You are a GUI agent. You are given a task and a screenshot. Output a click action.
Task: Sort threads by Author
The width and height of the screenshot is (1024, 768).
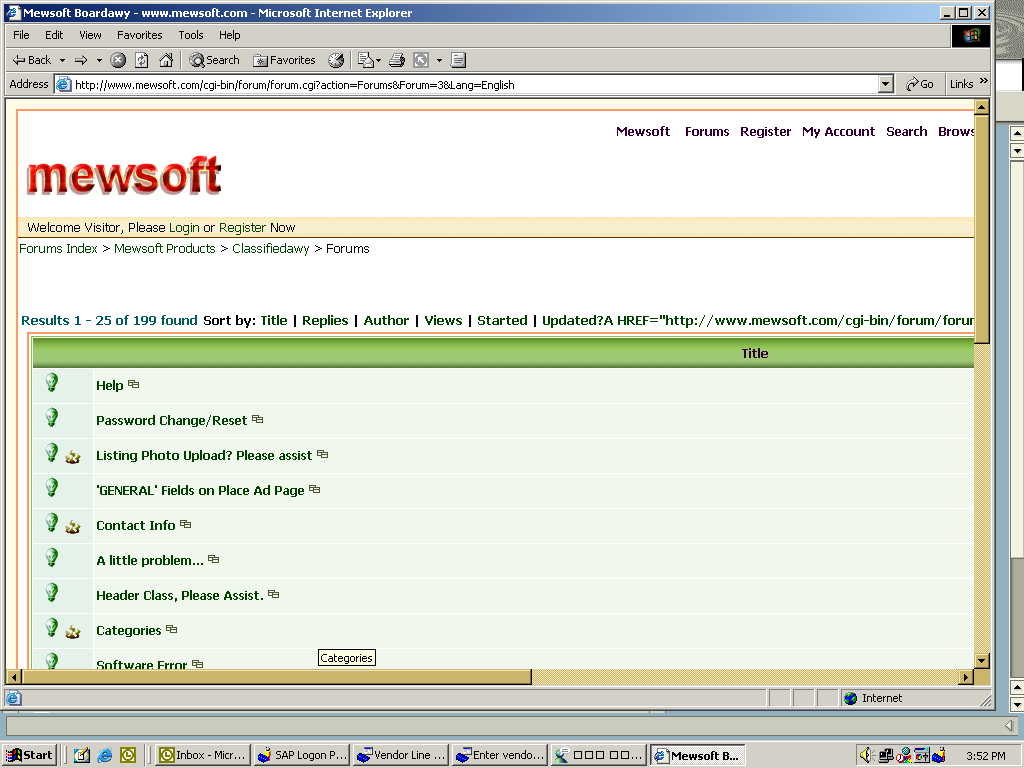coord(387,320)
